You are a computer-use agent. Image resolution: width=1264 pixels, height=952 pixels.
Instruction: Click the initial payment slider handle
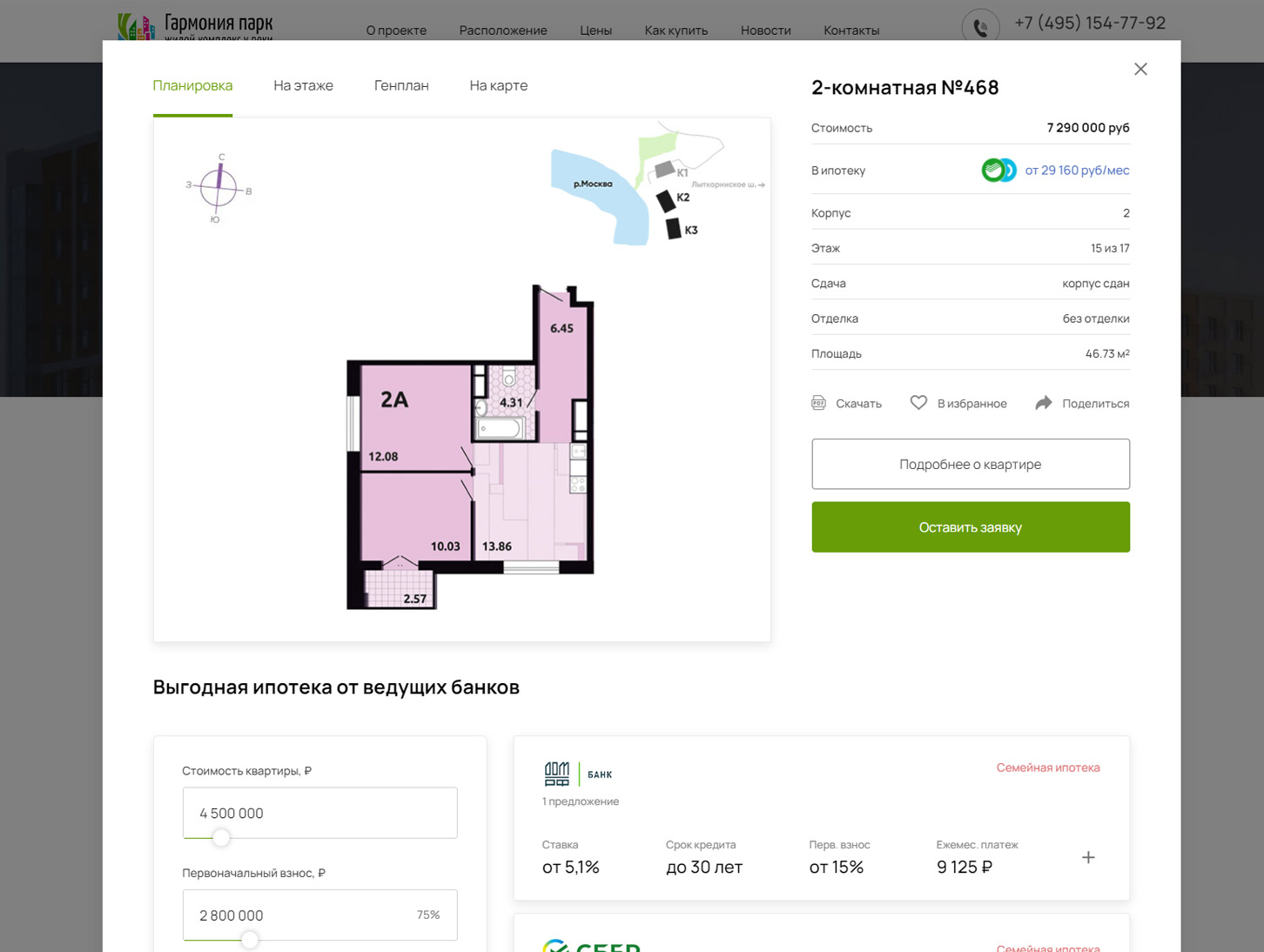coord(250,940)
